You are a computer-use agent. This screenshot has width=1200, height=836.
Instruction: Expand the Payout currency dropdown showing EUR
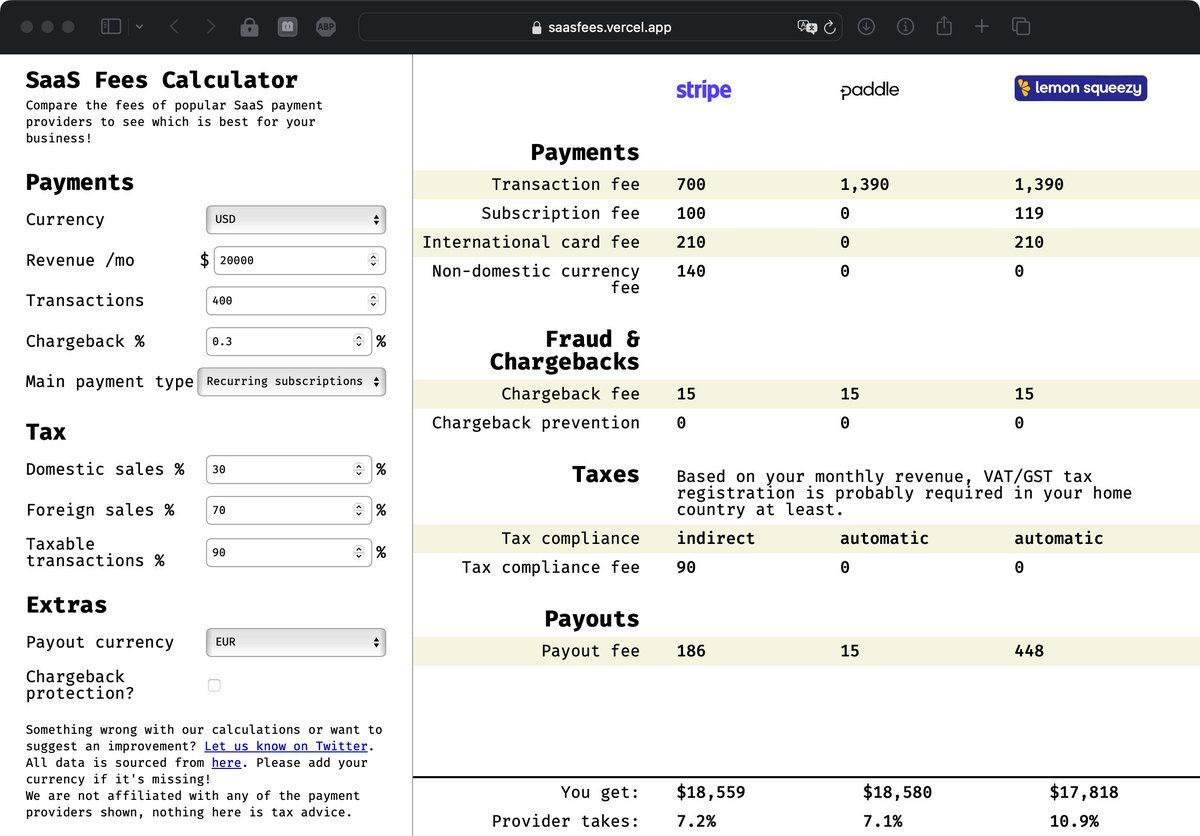pyautogui.click(x=296, y=642)
